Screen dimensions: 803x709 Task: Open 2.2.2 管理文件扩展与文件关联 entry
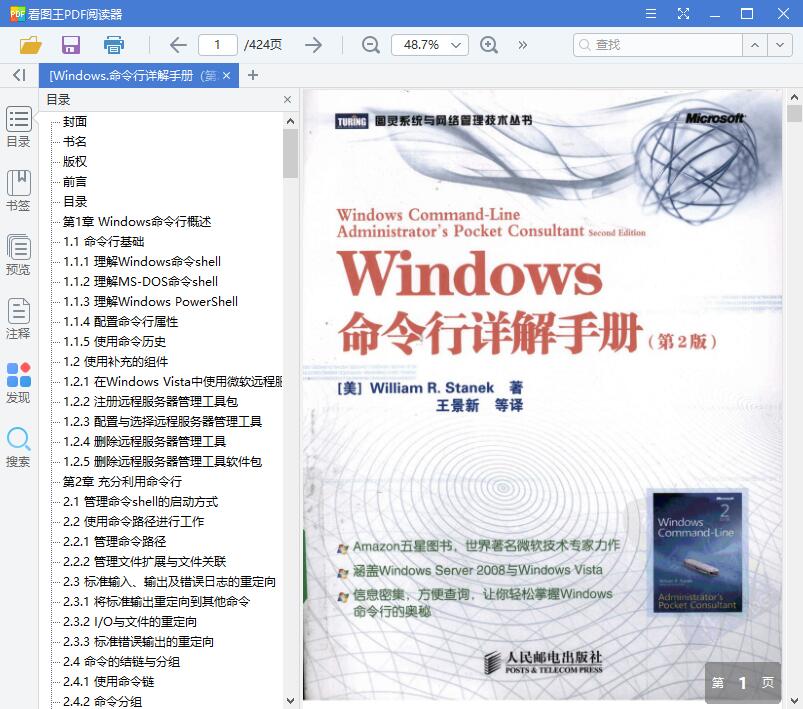click(x=144, y=561)
